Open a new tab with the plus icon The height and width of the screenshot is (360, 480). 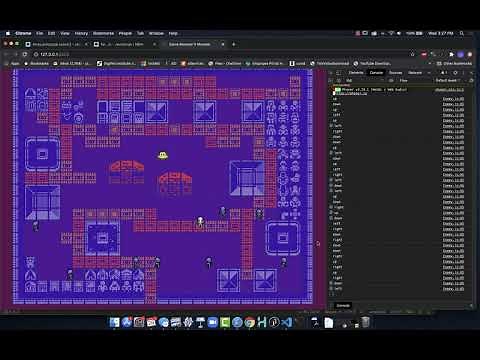(x=233, y=44)
